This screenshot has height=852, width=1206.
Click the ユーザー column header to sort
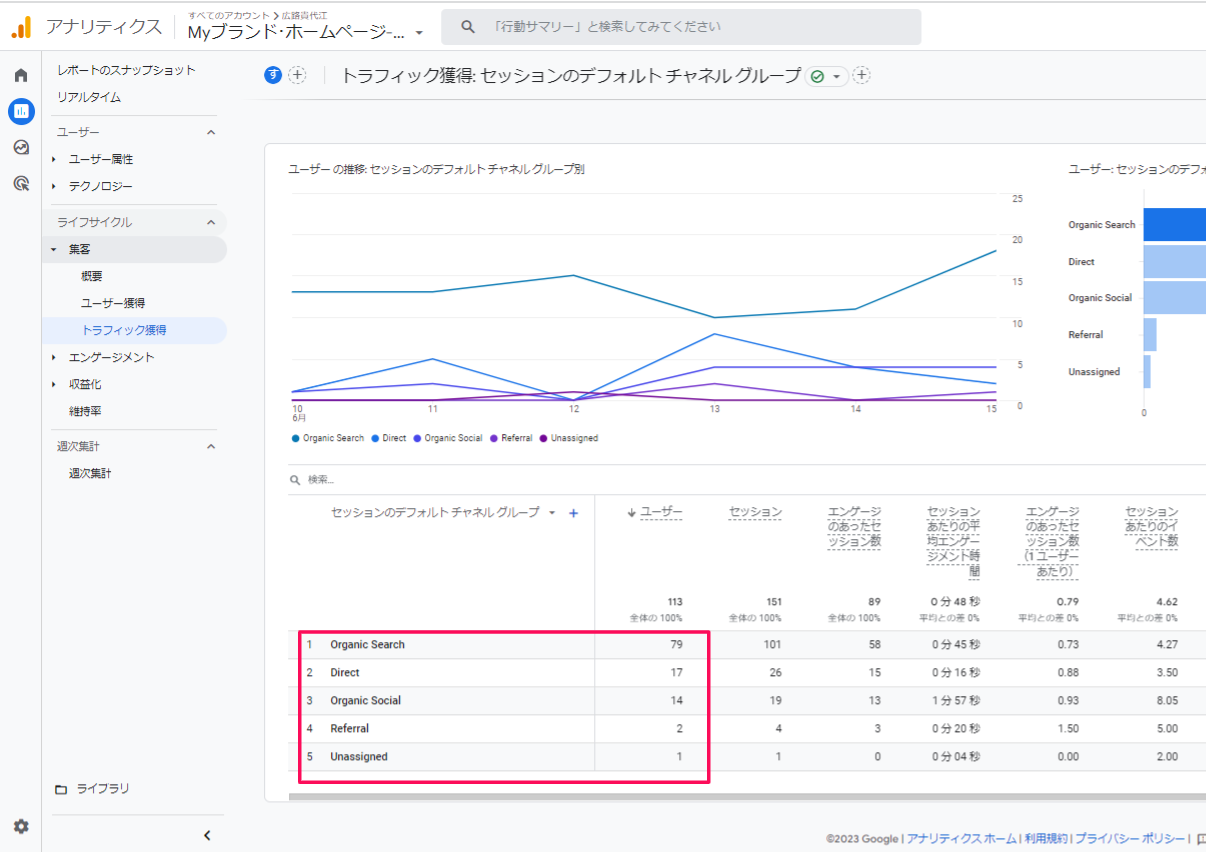pyautogui.click(x=661, y=512)
